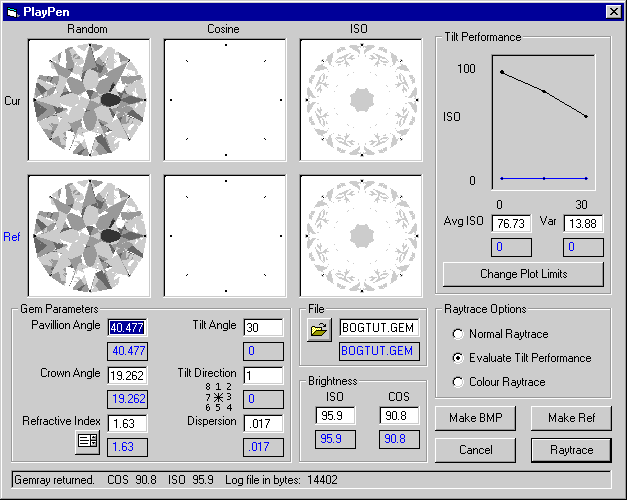The height and width of the screenshot is (500, 627).
Task: Open Change Plot Limits
Action: [x=523, y=274]
